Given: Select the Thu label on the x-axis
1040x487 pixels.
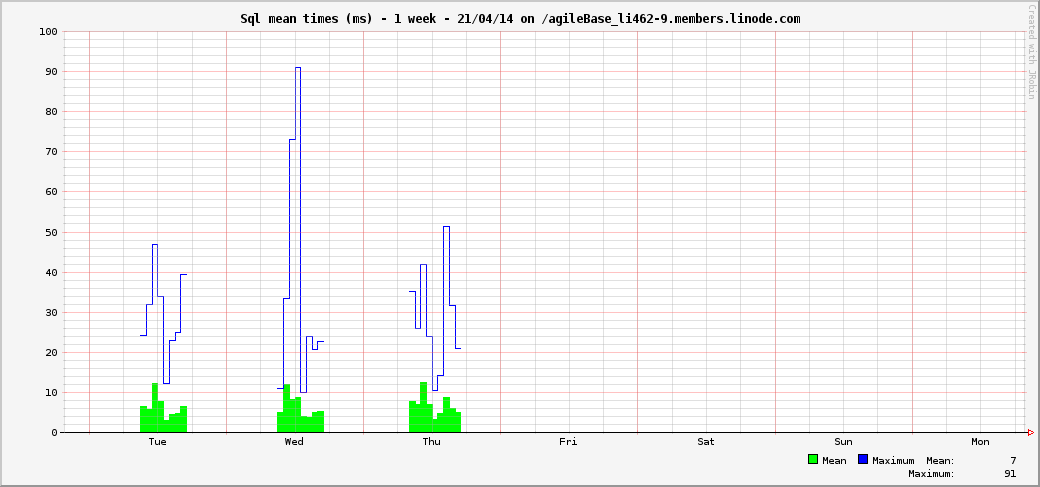Looking at the screenshot, I should pyautogui.click(x=431, y=441).
